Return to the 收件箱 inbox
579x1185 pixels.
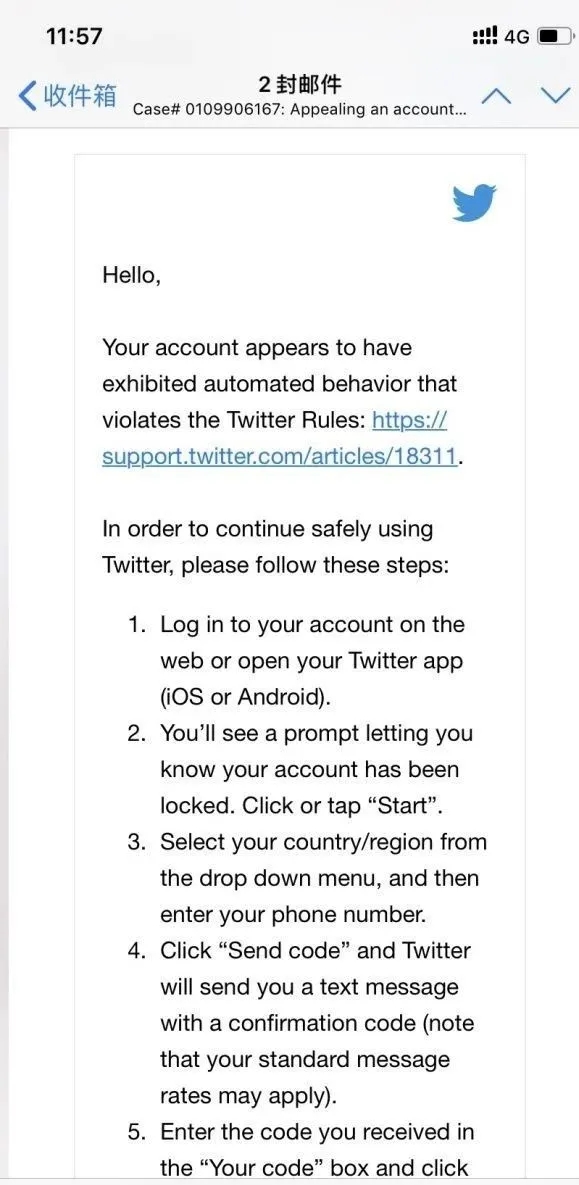(x=67, y=96)
